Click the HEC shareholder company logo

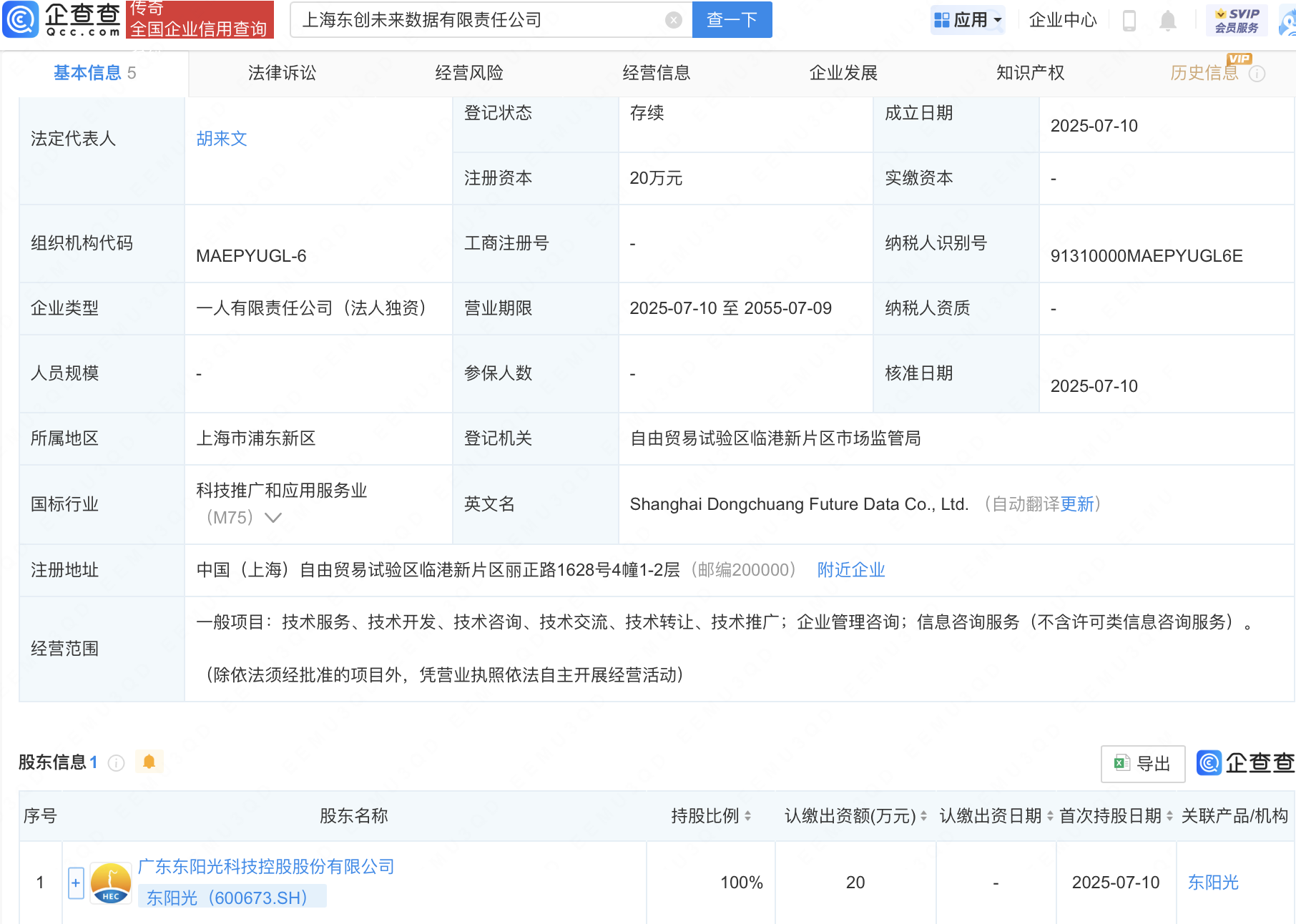[x=111, y=883]
